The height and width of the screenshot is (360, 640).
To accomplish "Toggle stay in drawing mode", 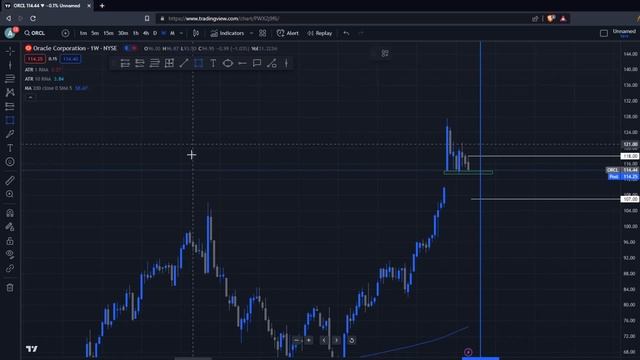I will [x=10, y=227].
